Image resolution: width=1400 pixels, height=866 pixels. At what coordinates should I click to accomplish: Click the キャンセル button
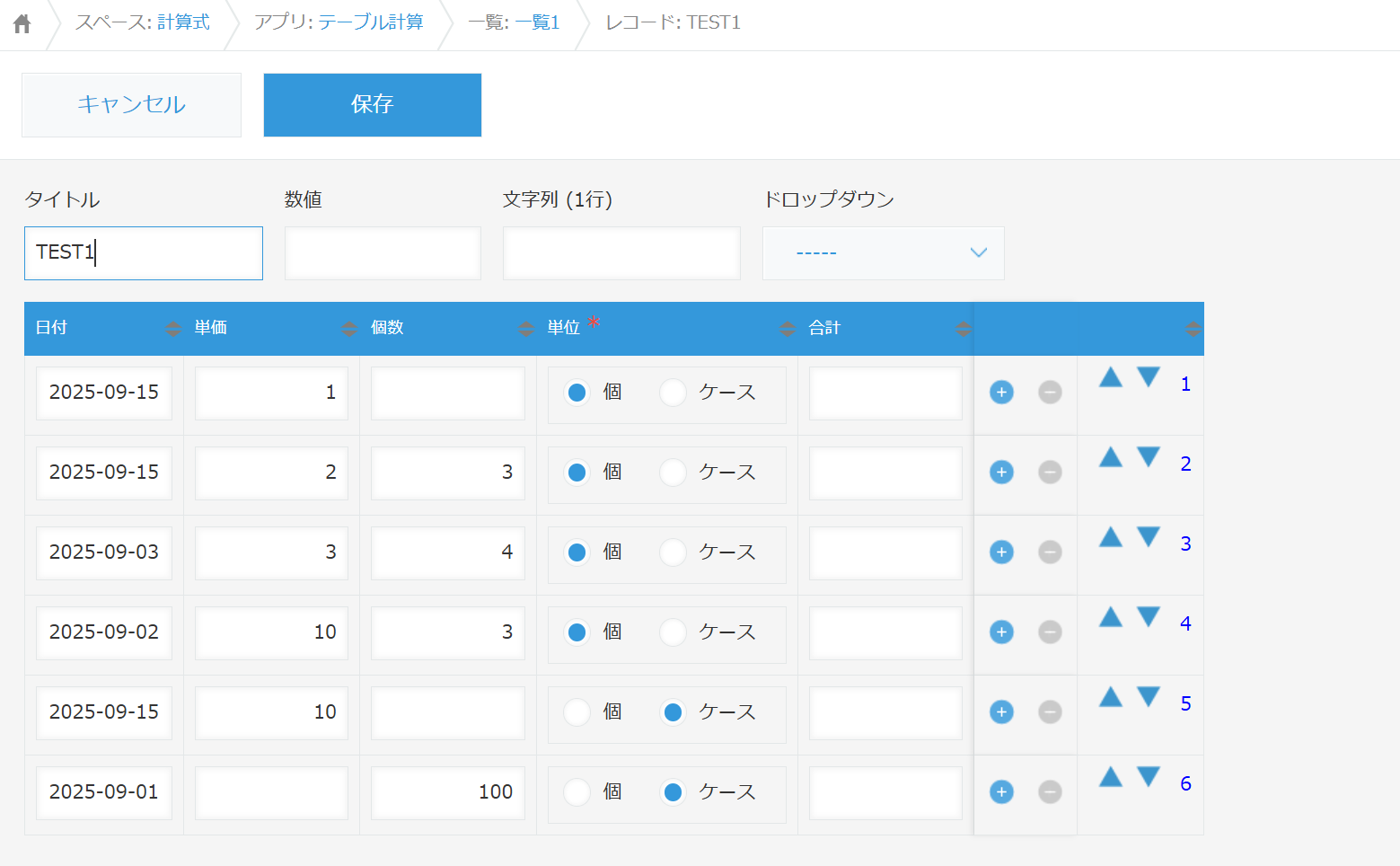point(131,105)
